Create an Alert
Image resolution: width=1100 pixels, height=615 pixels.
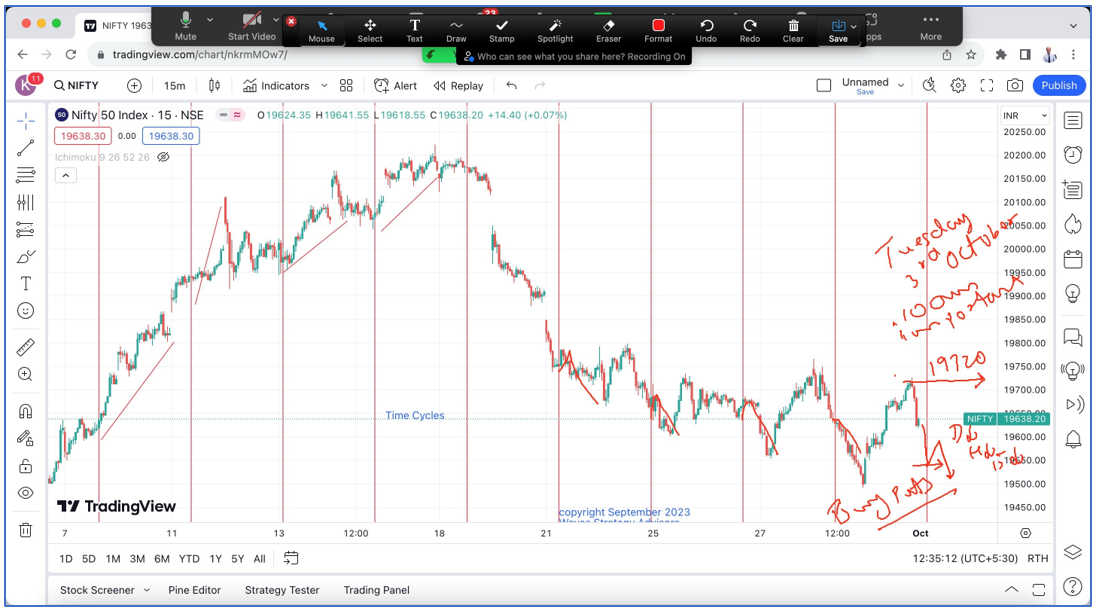pos(396,86)
